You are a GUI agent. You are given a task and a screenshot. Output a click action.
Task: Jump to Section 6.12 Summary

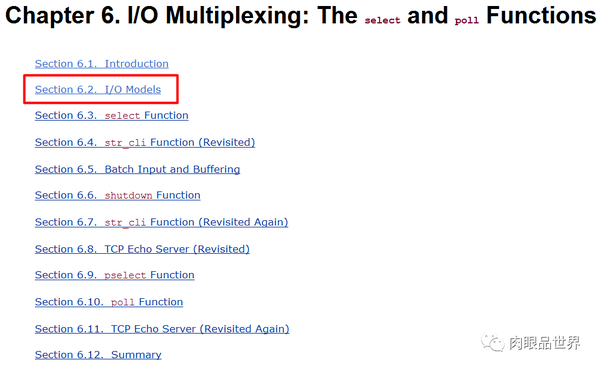click(x=98, y=355)
